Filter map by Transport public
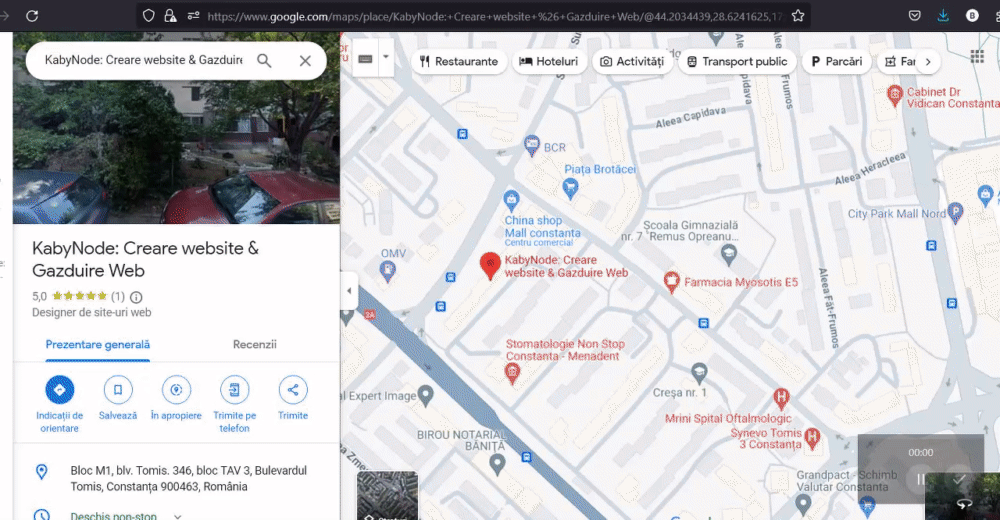The height and width of the screenshot is (520, 1000). [x=737, y=62]
